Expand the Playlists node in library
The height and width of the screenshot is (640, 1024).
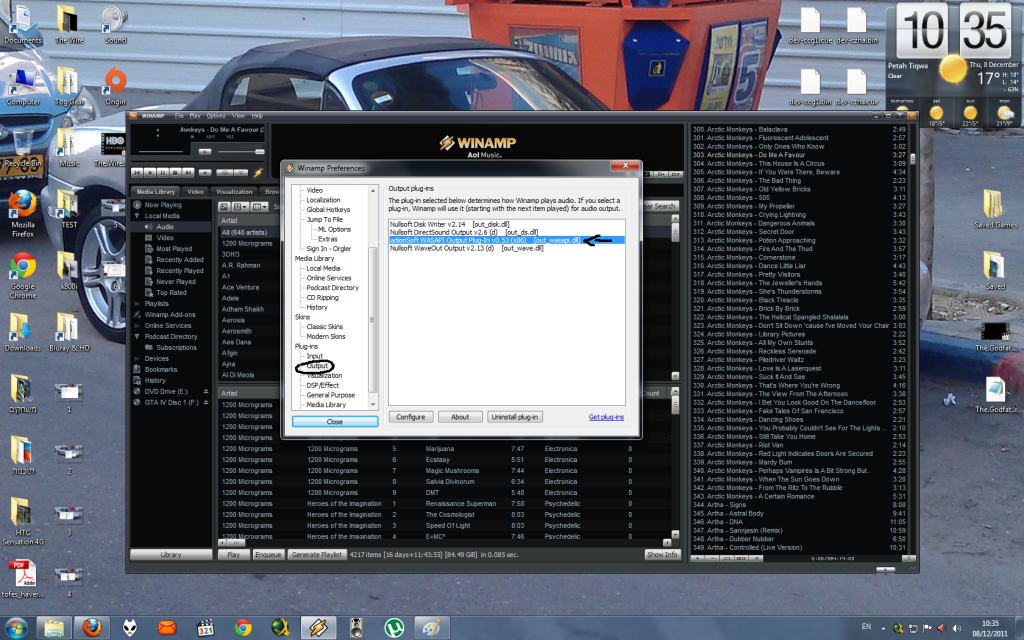(137, 304)
